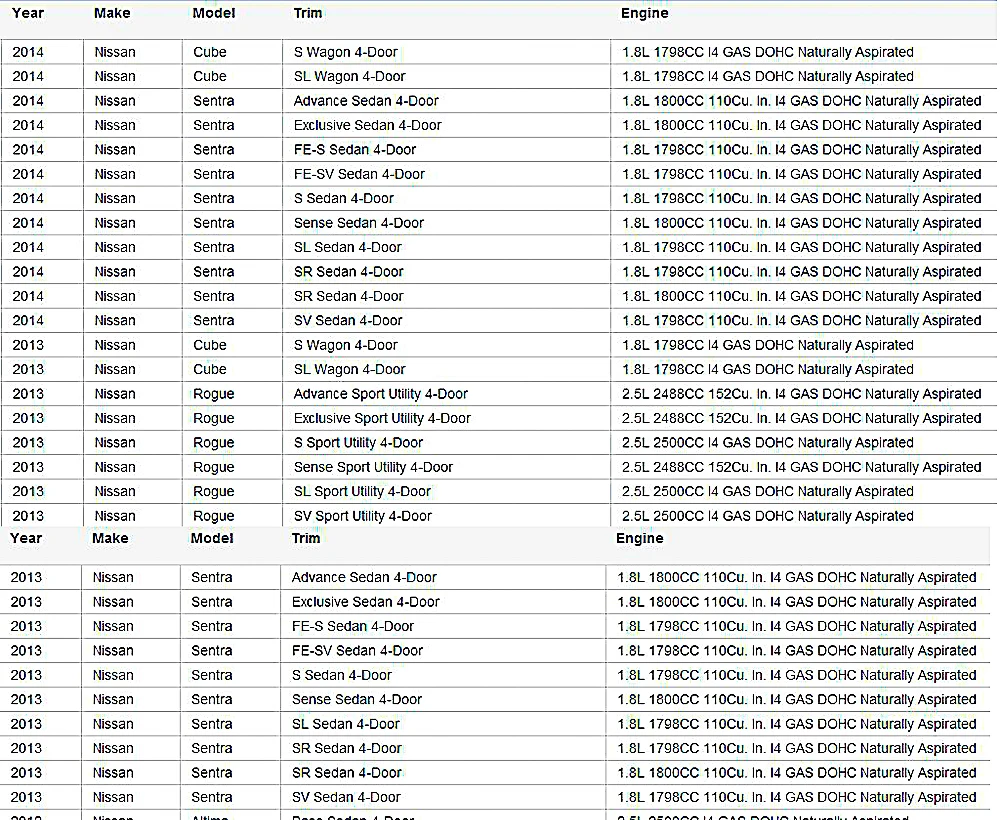Select 2014 Sentra 'FE-S Sedan 4-Door' trim
The width and height of the screenshot is (1000, 820).
tap(355, 150)
